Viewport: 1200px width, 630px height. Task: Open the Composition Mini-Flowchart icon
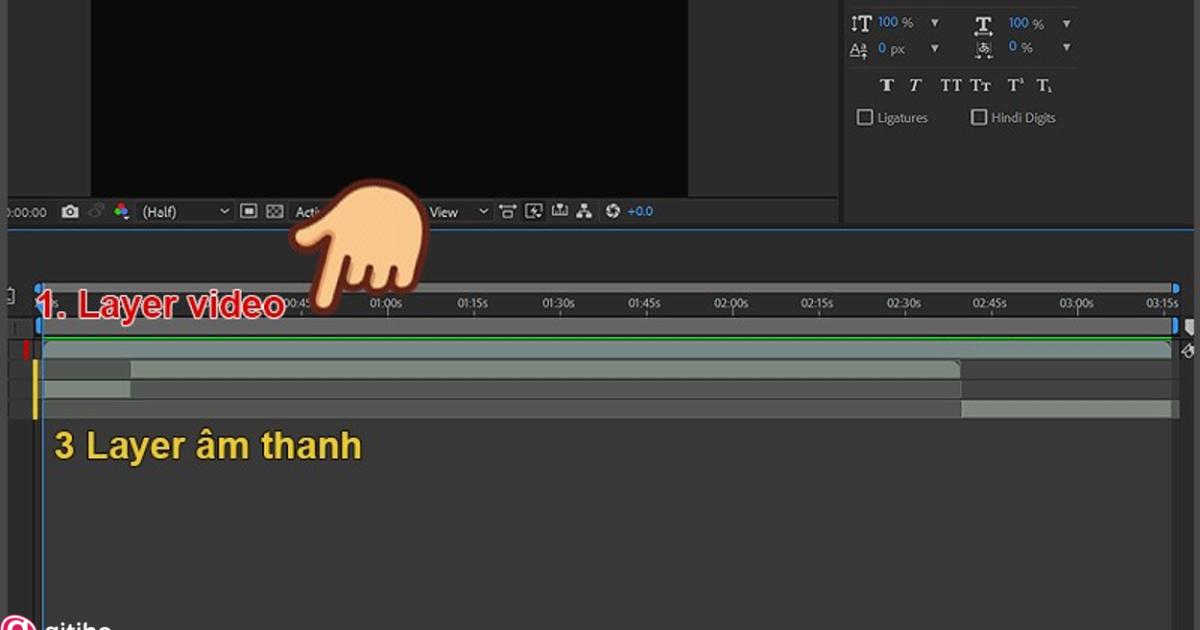pos(583,212)
